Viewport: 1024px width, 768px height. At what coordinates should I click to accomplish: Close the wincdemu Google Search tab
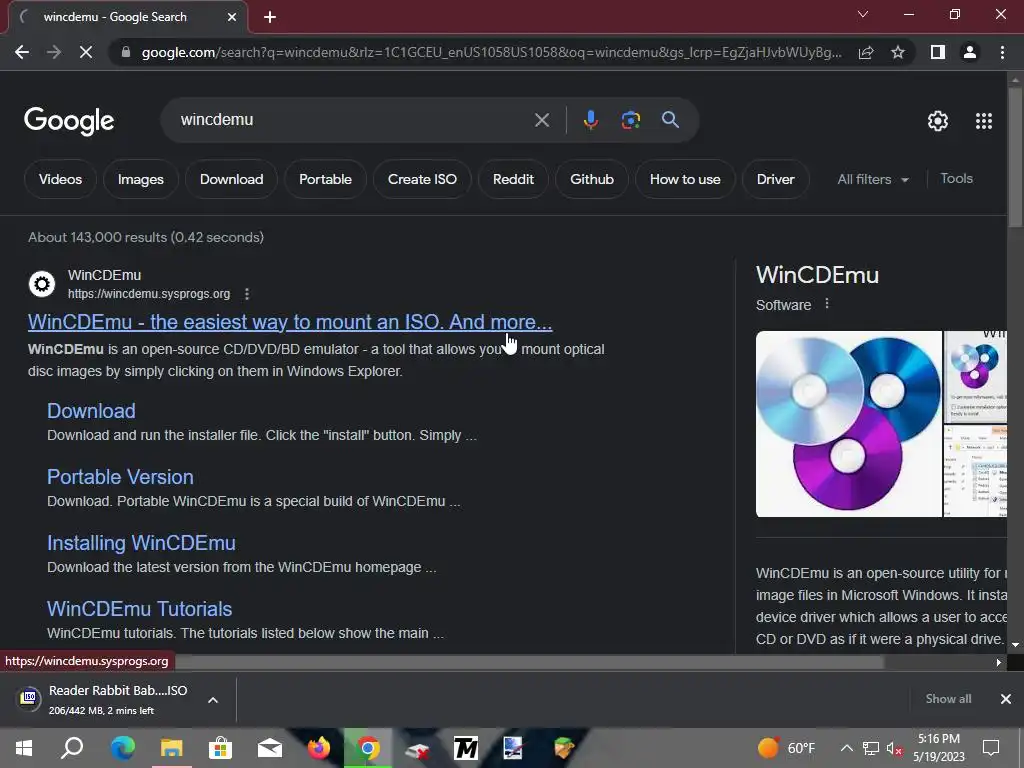pos(232,17)
